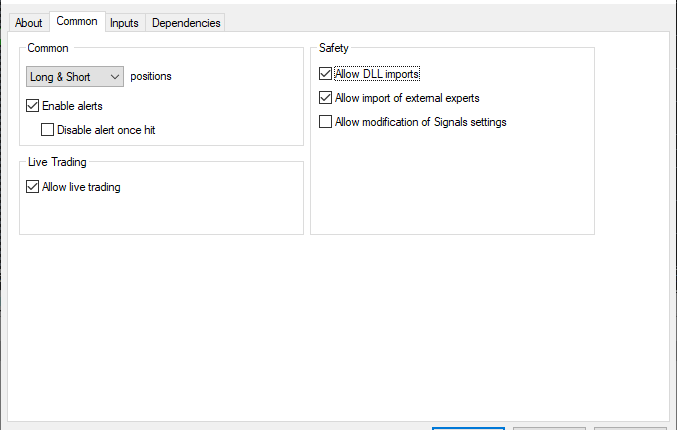This screenshot has width=677, height=430.
Task: Click the 'Allow live trading' label text
Action: click(x=81, y=186)
